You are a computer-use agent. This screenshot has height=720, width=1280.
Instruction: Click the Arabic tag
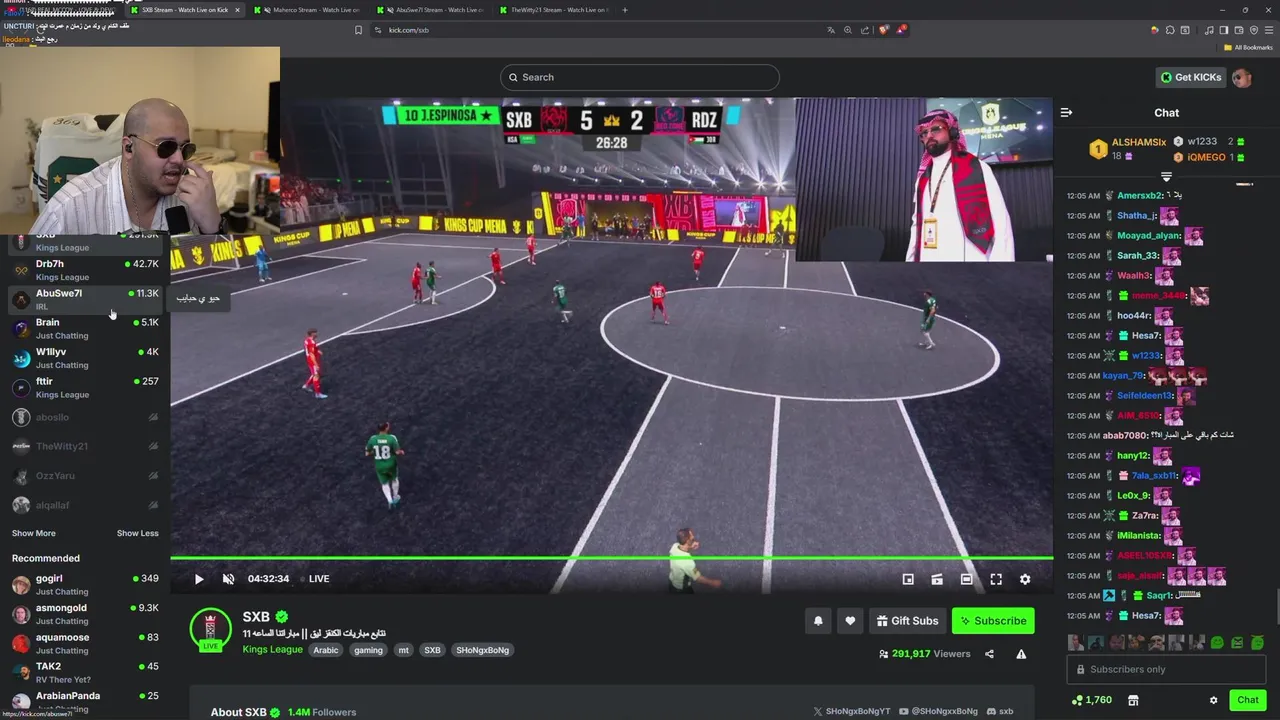tap(326, 650)
